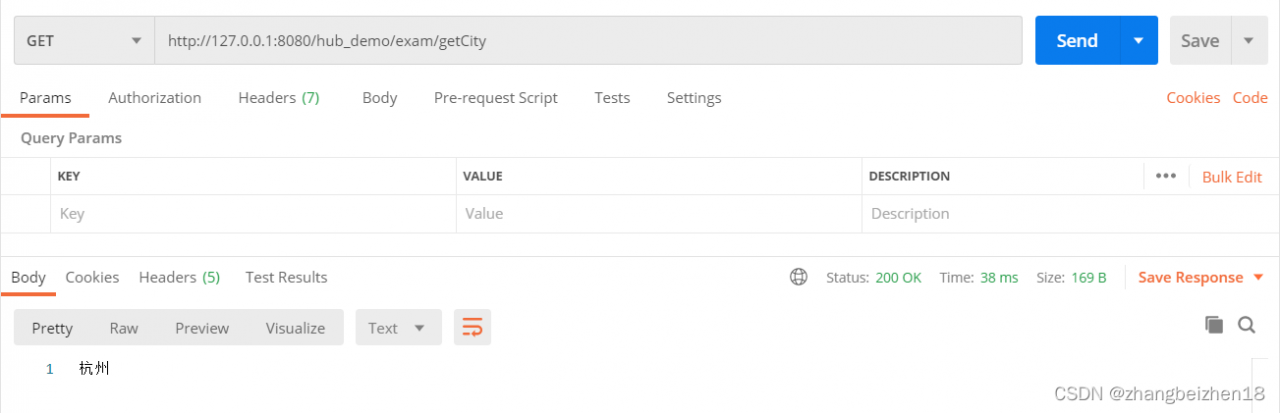Open the Headers (7) request tab

click(x=278, y=98)
